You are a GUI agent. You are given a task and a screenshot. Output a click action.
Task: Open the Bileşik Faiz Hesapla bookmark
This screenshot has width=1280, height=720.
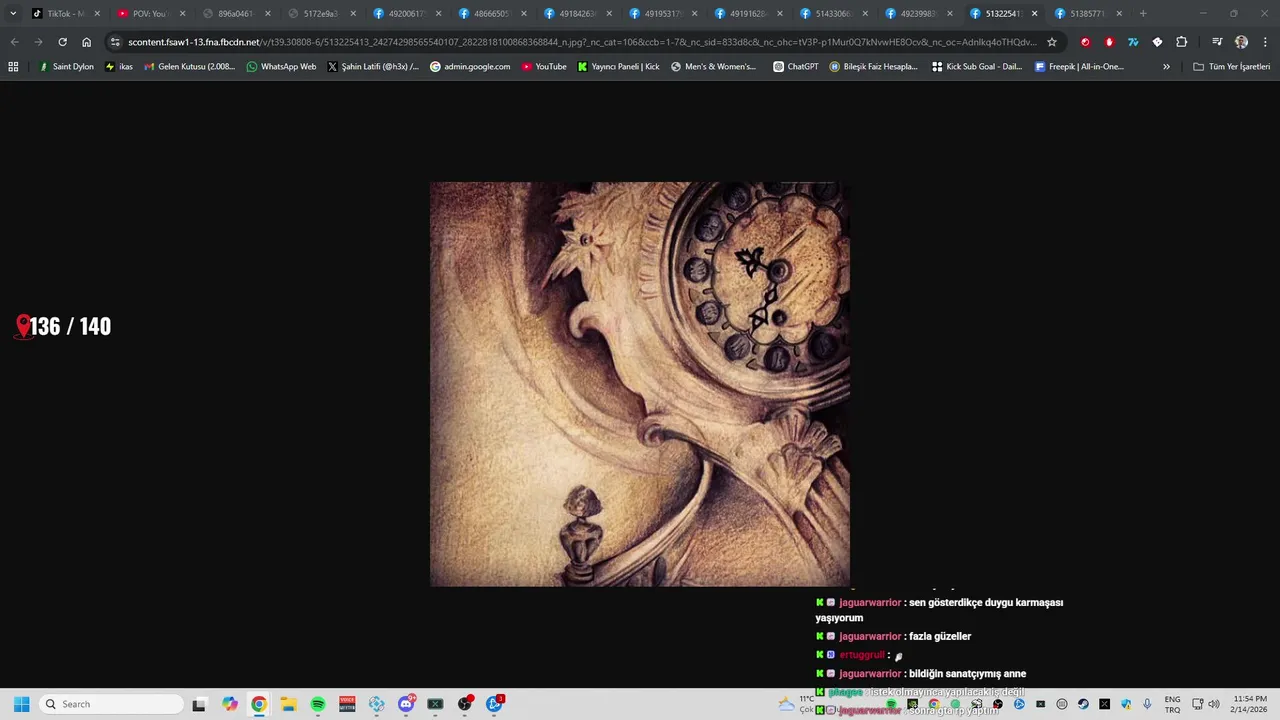(873, 67)
